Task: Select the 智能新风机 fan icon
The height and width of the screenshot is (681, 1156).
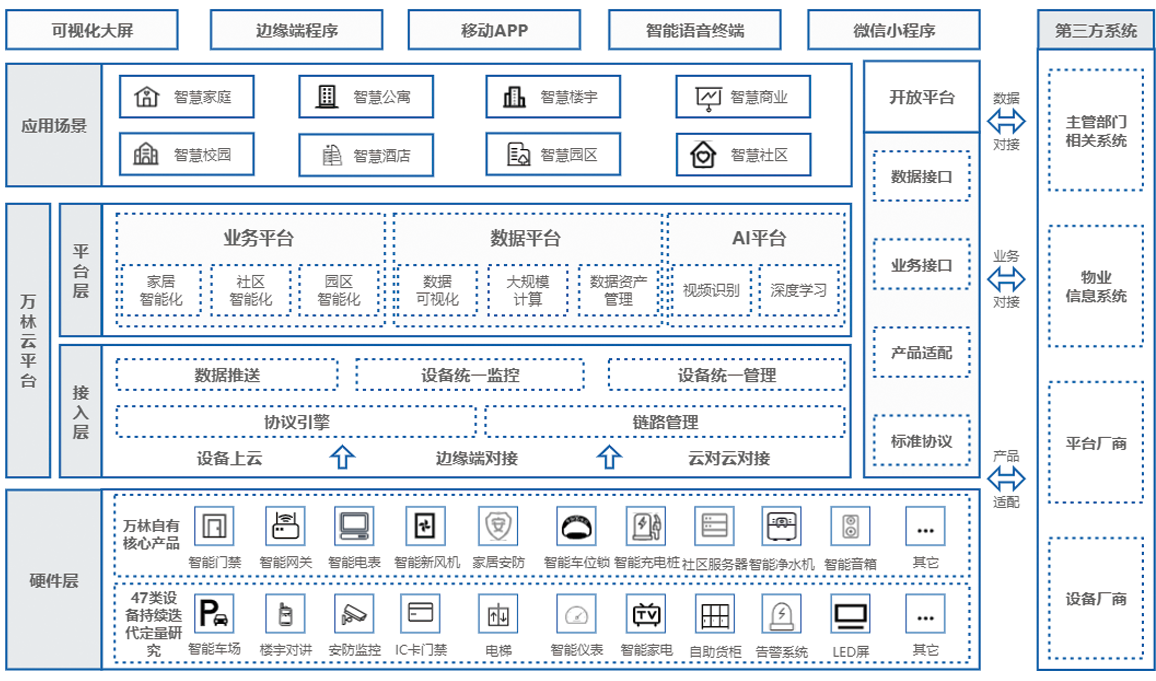Action: (x=426, y=527)
